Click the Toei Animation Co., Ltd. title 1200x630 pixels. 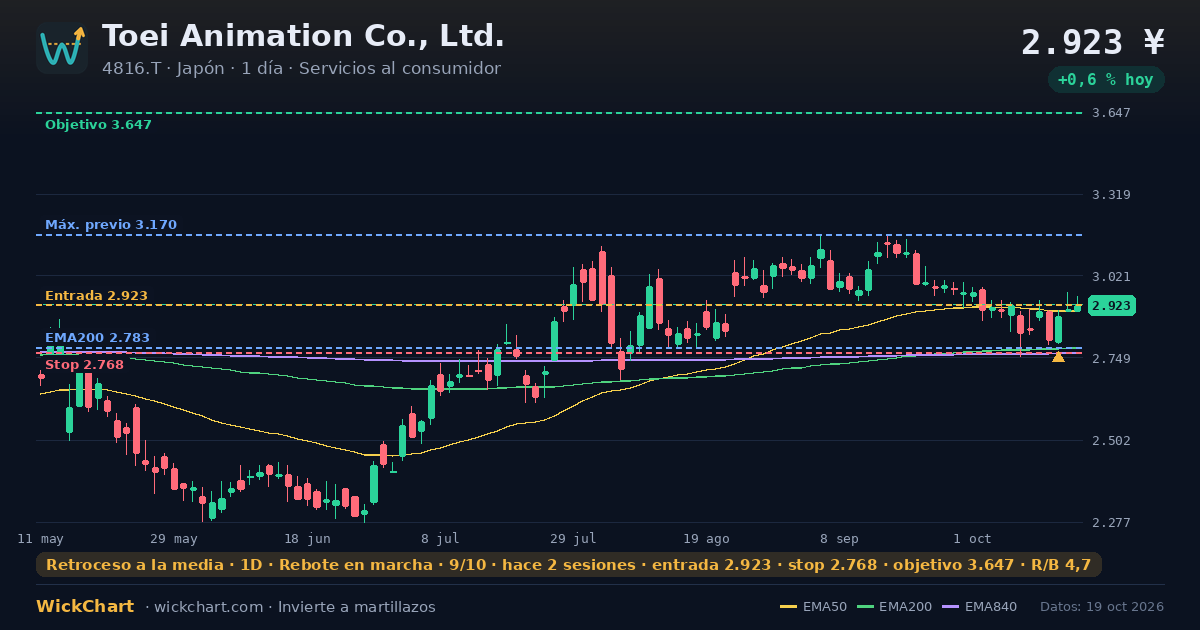303,36
